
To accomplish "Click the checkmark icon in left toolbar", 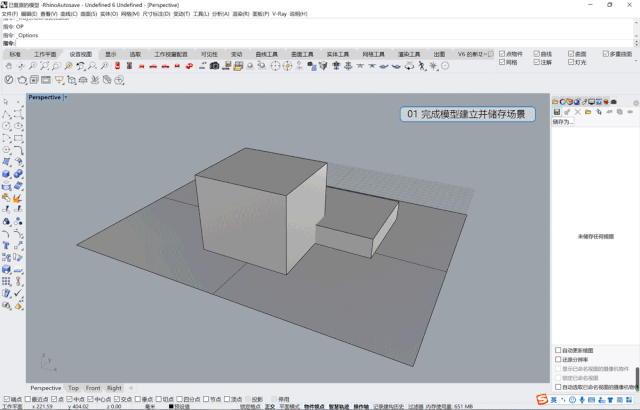I will click(x=18, y=293).
